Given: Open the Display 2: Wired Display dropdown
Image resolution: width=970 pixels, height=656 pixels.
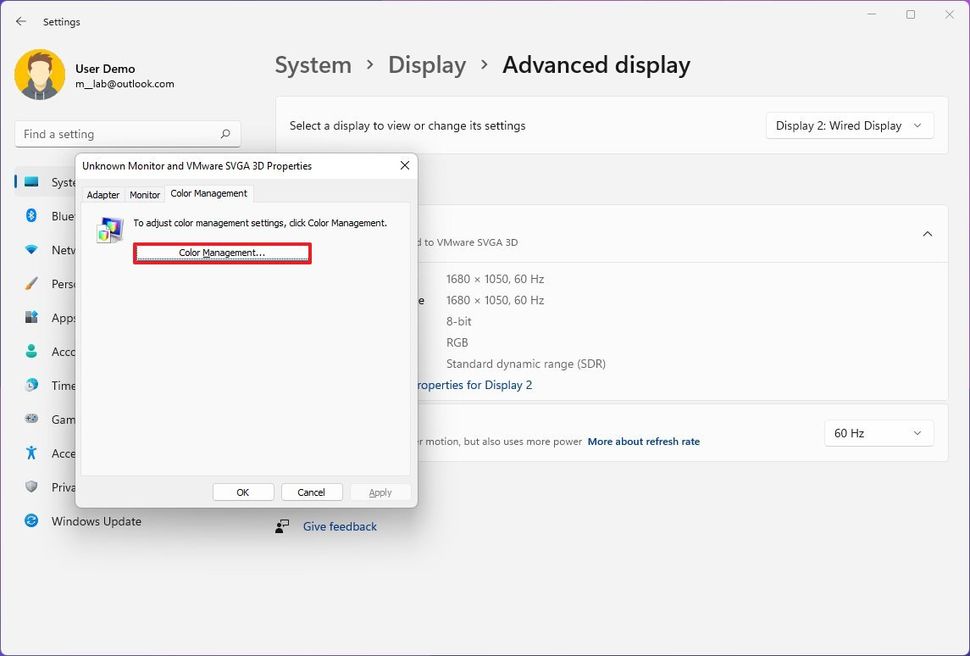Looking at the screenshot, I should [850, 126].
